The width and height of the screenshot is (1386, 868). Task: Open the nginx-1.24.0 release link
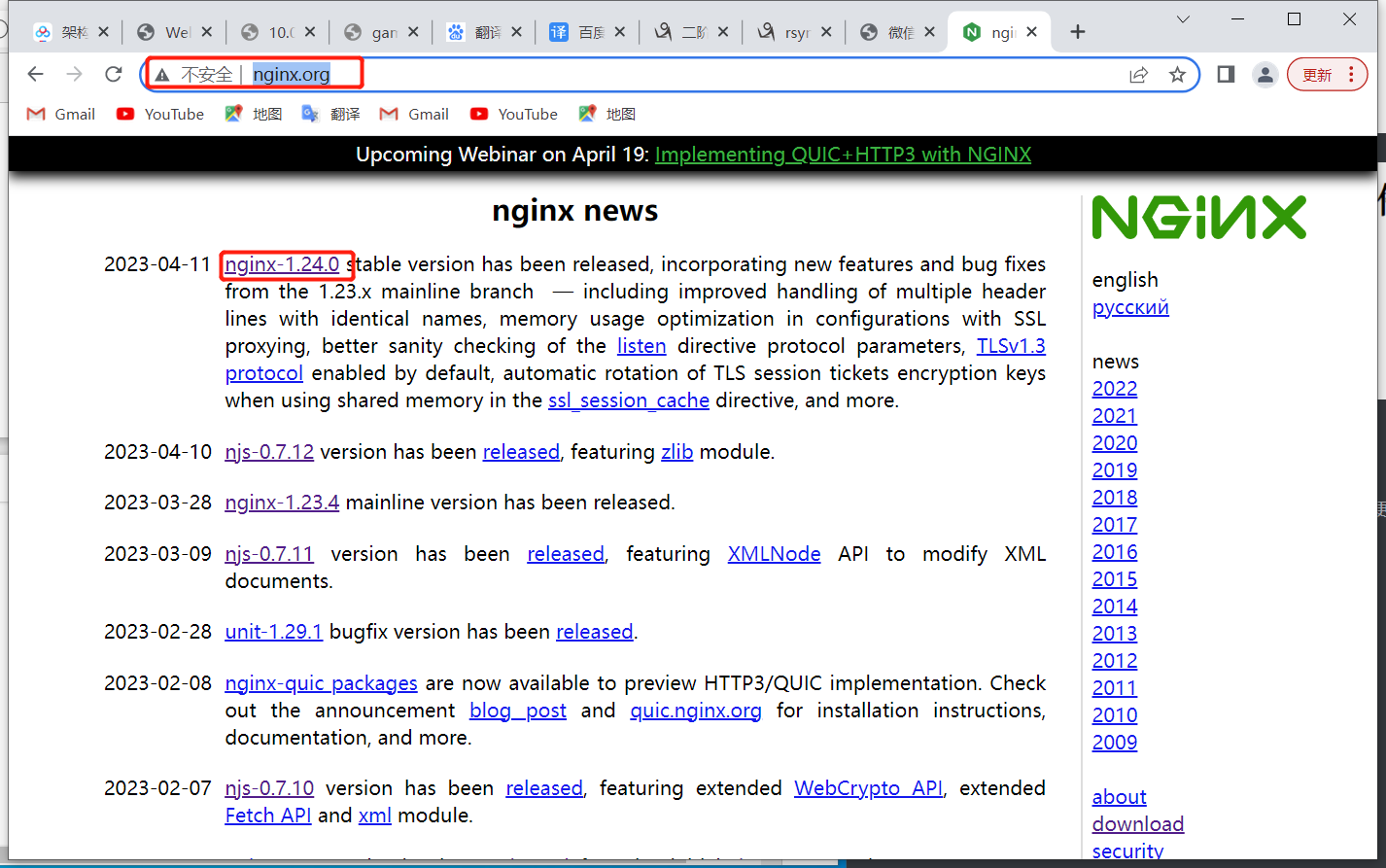click(x=282, y=264)
